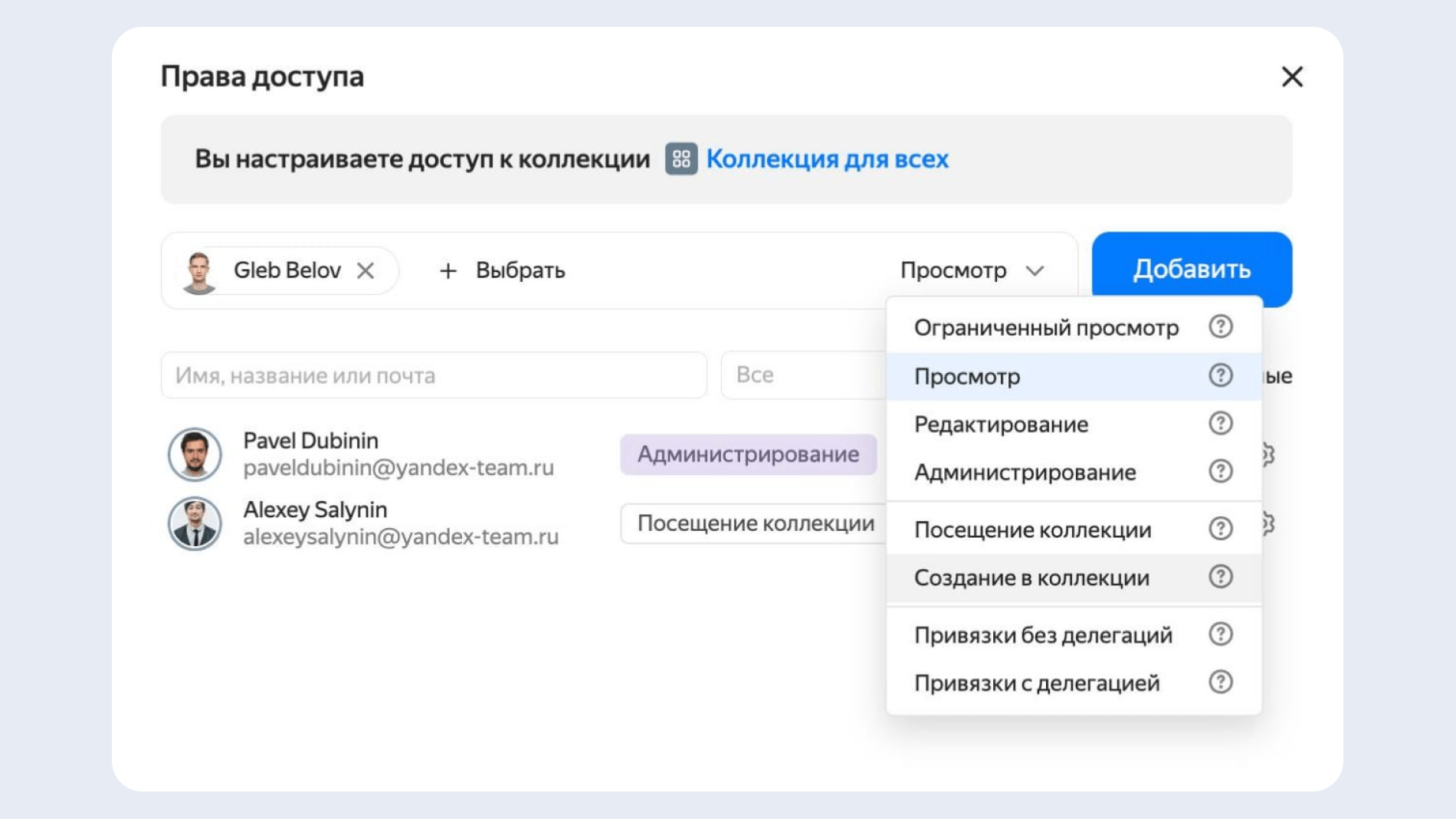Click the collection grid icon
This screenshot has width=1456, height=819.
tap(680, 159)
